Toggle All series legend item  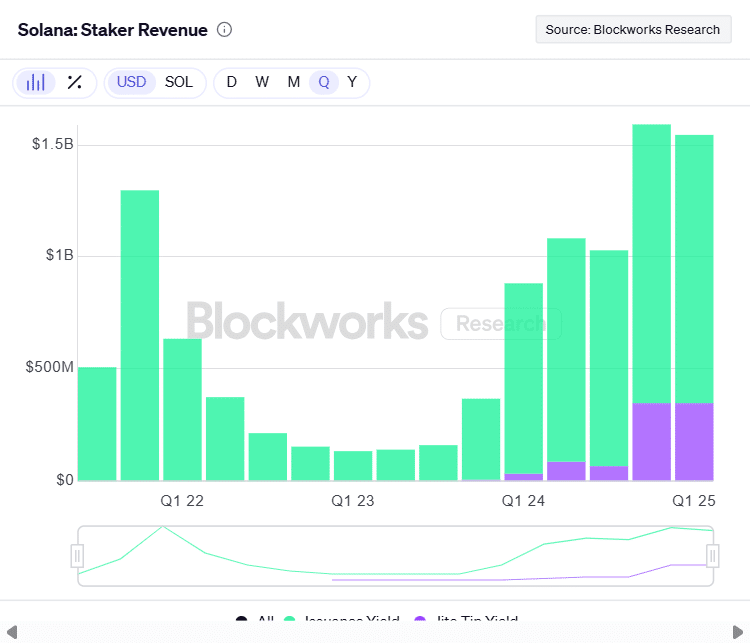tap(254, 622)
